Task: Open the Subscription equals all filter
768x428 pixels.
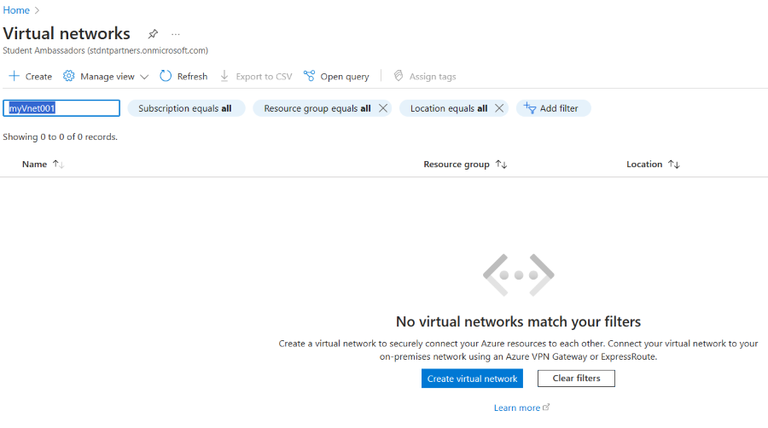Action: [186, 108]
